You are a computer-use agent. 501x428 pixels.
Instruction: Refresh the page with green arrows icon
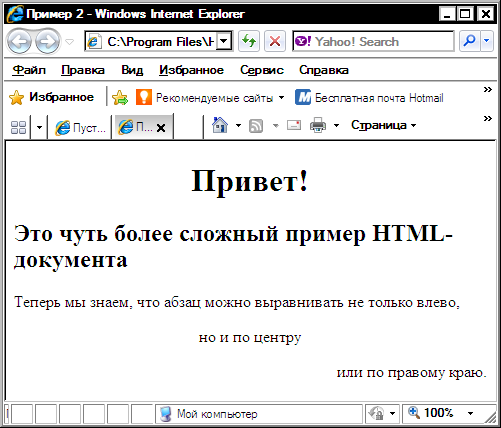[x=249, y=42]
